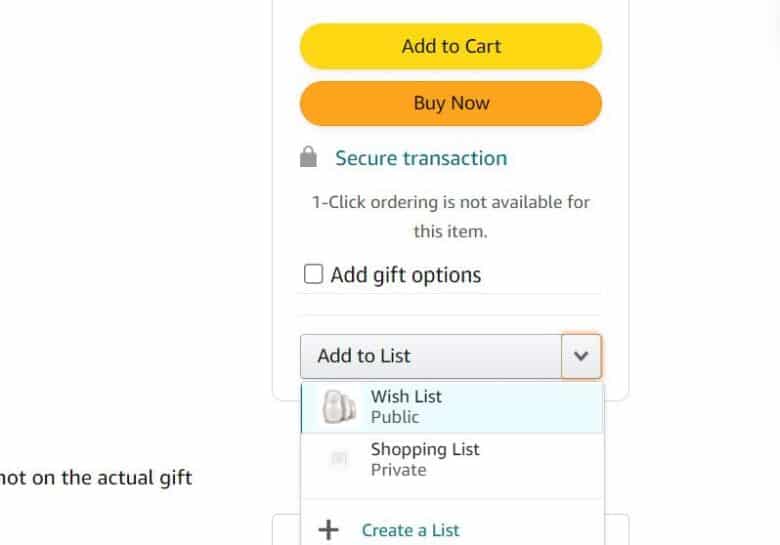Viewport: 780px width, 545px height.
Task: Click the Add gift options label text
Action: tap(406, 275)
